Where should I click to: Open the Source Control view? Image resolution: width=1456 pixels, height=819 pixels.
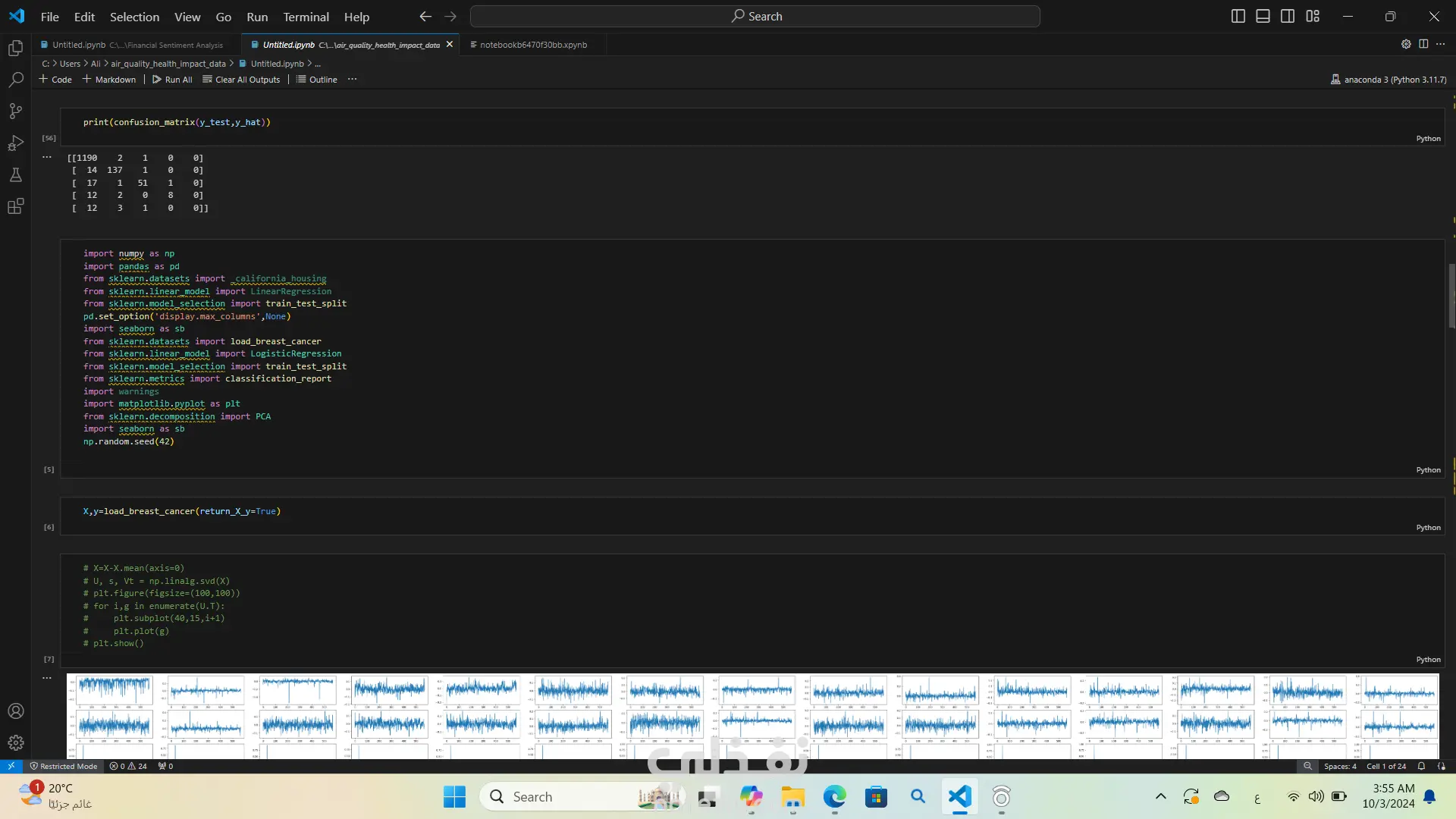point(15,111)
